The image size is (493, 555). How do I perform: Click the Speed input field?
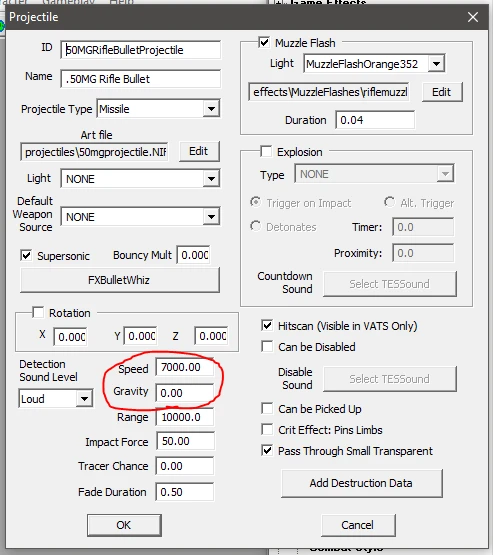point(185,367)
